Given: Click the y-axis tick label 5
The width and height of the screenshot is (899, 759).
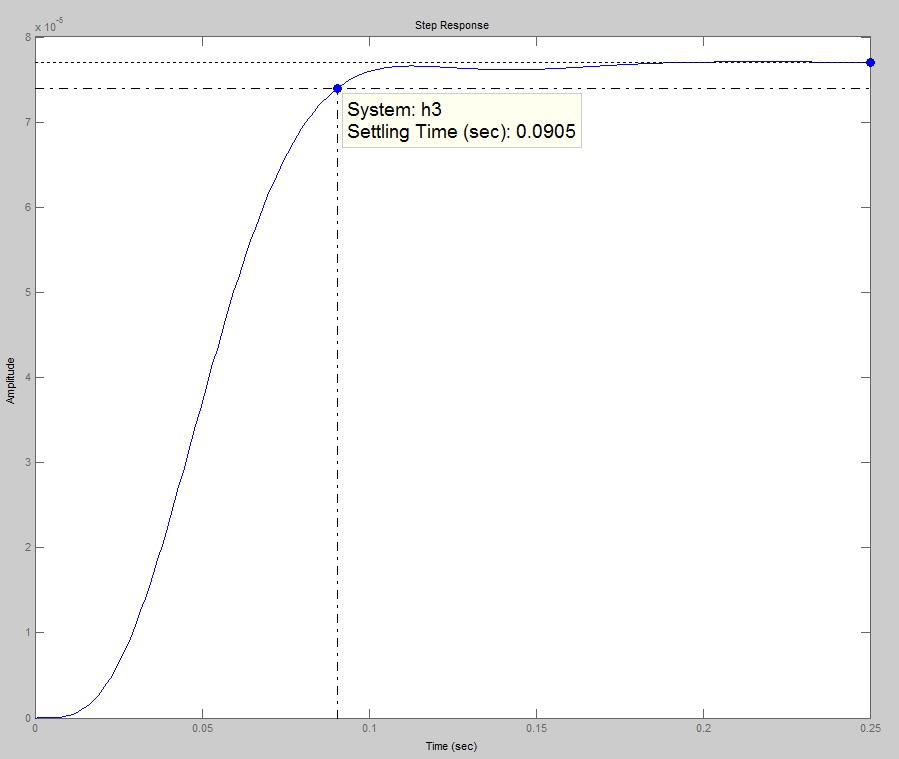Looking at the screenshot, I should click(28, 292).
